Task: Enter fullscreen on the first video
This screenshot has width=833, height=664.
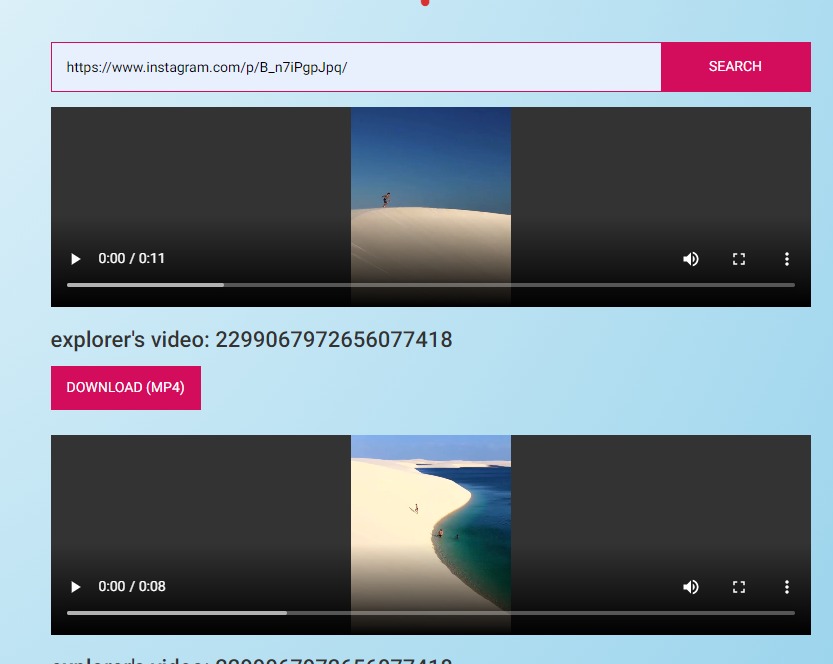Action: [739, 259]
